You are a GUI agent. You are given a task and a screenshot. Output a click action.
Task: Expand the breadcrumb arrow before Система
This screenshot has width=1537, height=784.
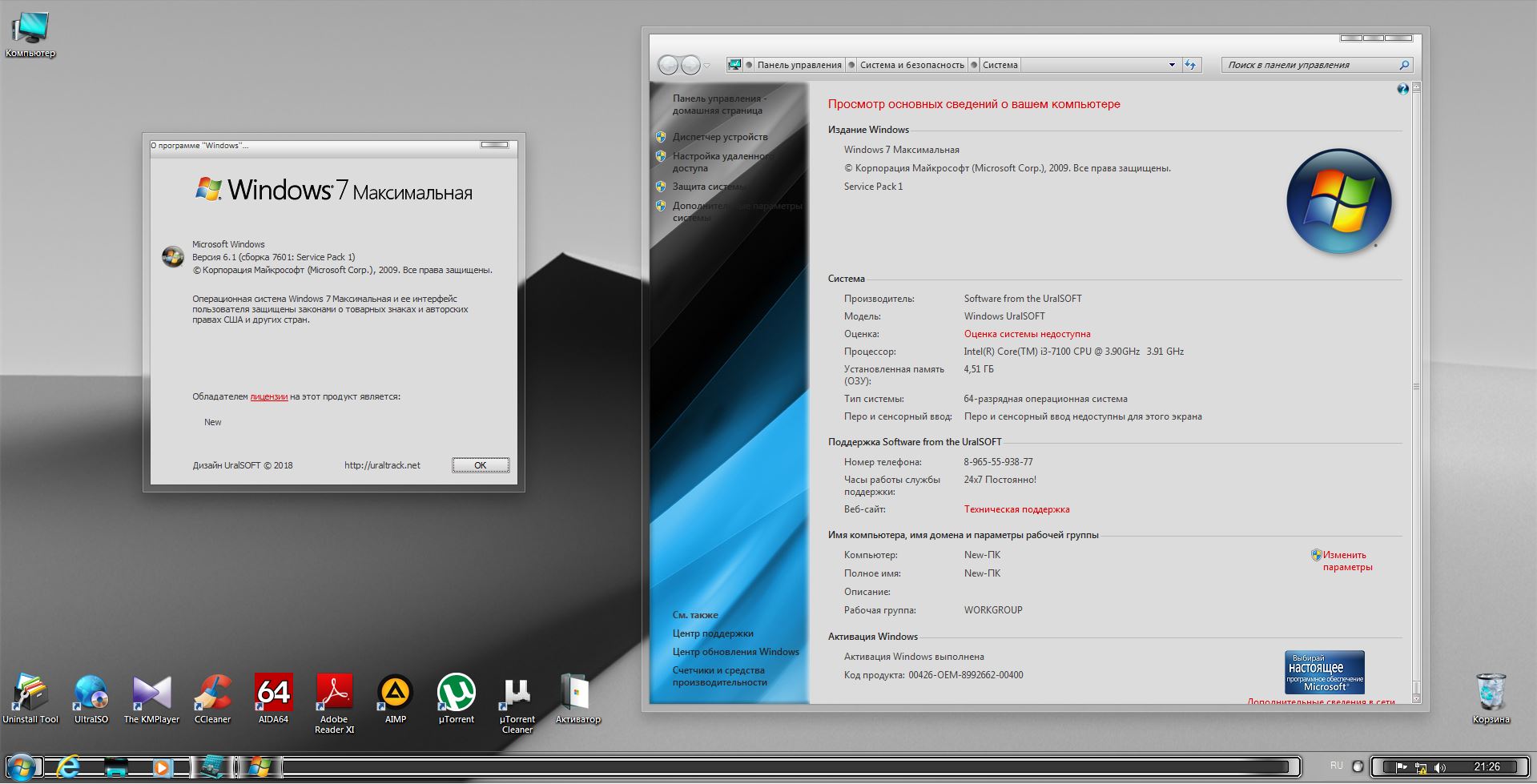(x=974, y=65)
